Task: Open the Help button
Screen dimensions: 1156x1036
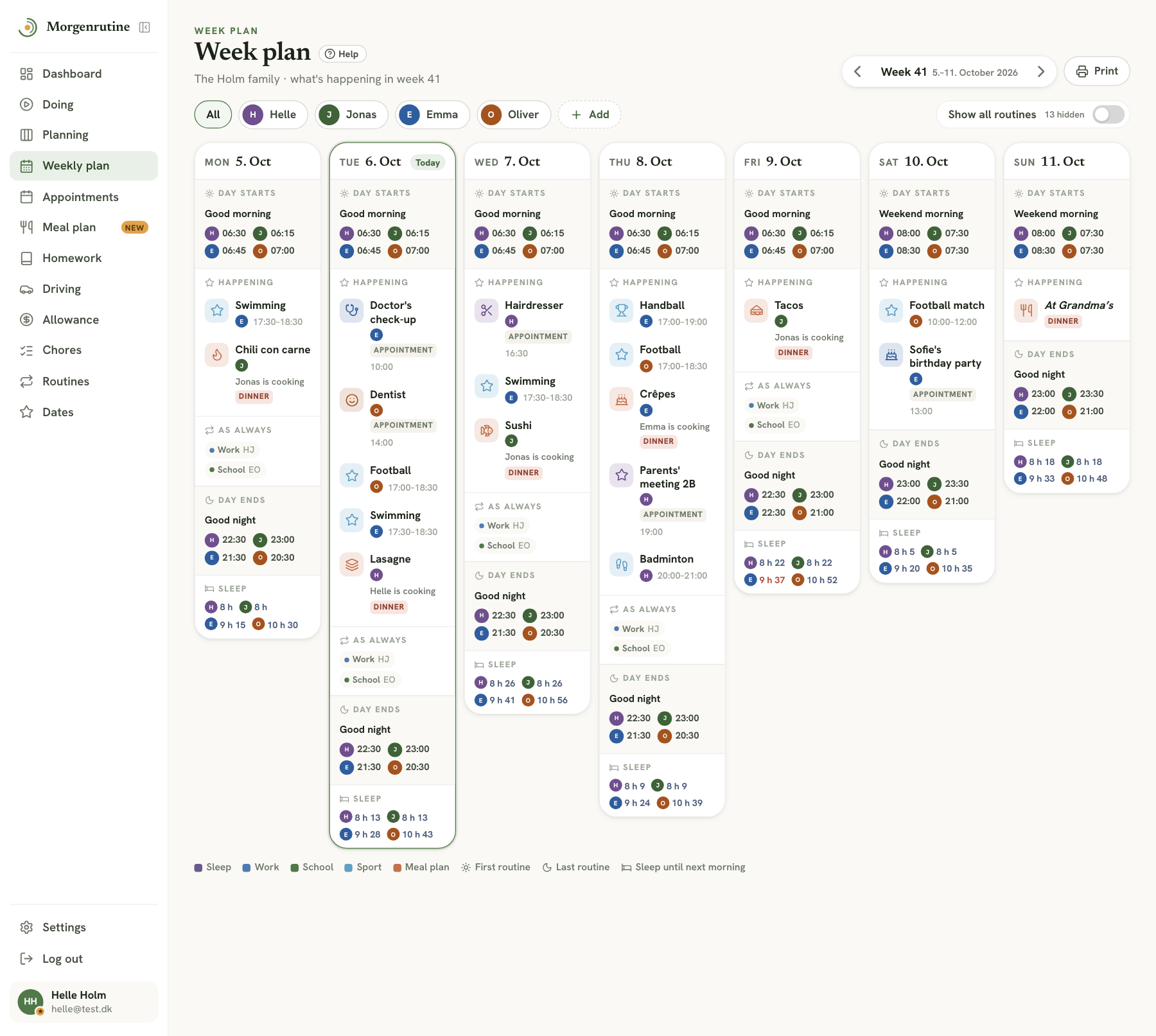Action: coord(342,54)
